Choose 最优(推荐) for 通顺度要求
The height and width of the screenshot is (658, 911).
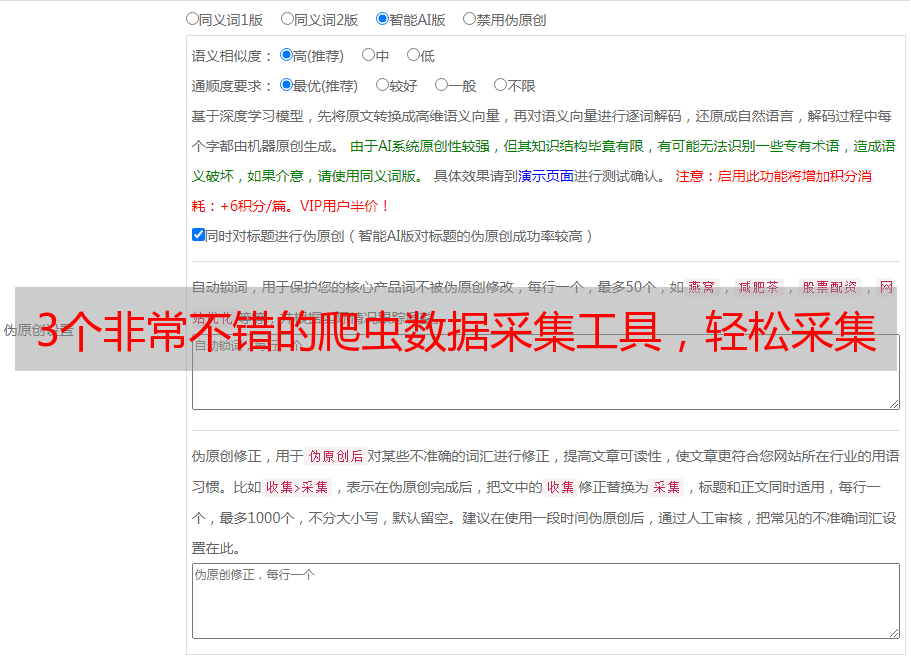286,86
